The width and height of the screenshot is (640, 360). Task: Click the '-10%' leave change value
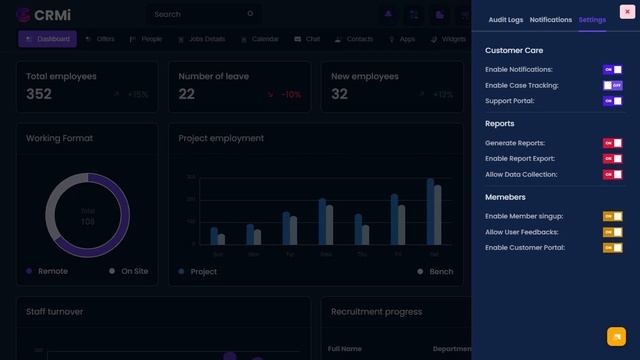(x=291, y=95)
